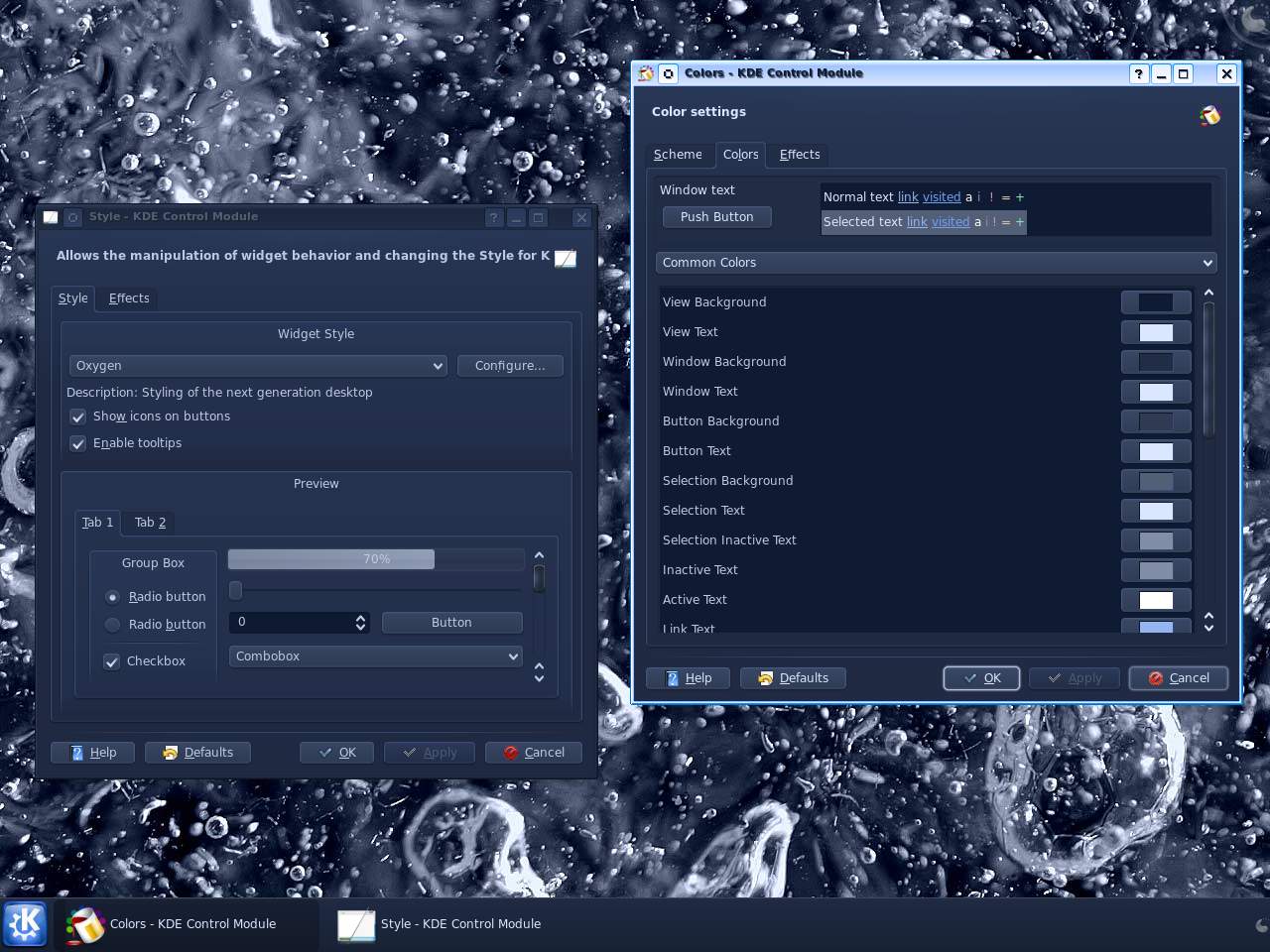Image resolution: width=1270 pixels, height=952 pixels.
Task: Open the KDE application launcher menu
Action: [25, 923]
